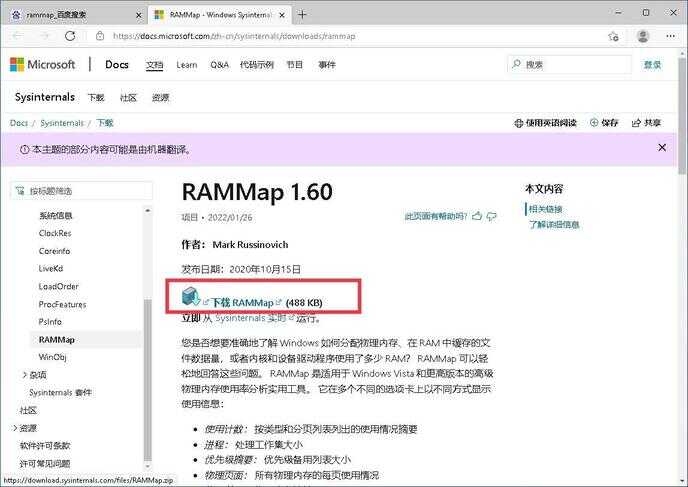Click the plus Save icon
The height and width of the screenshot is (487, 688).
(x=594, y=123)
